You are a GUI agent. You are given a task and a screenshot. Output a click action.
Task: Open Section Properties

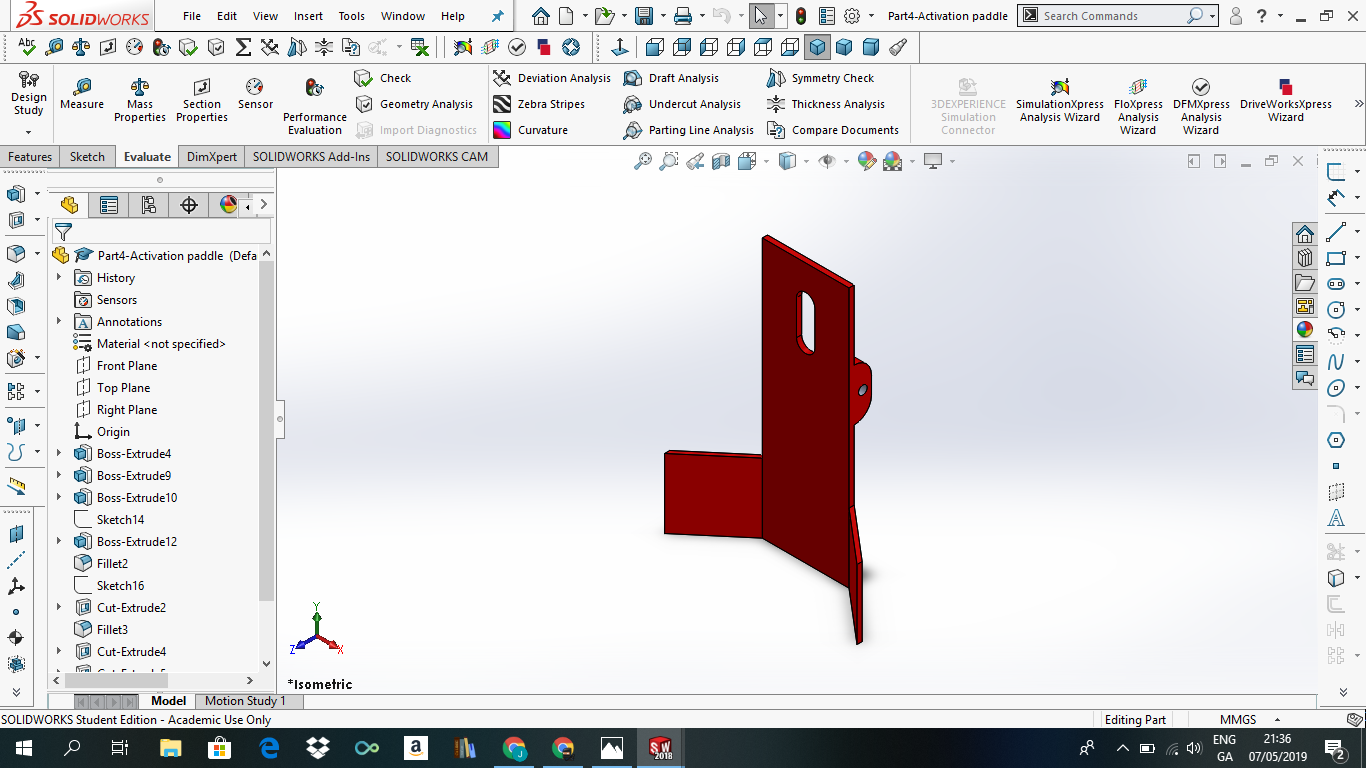tap(202, 101)
